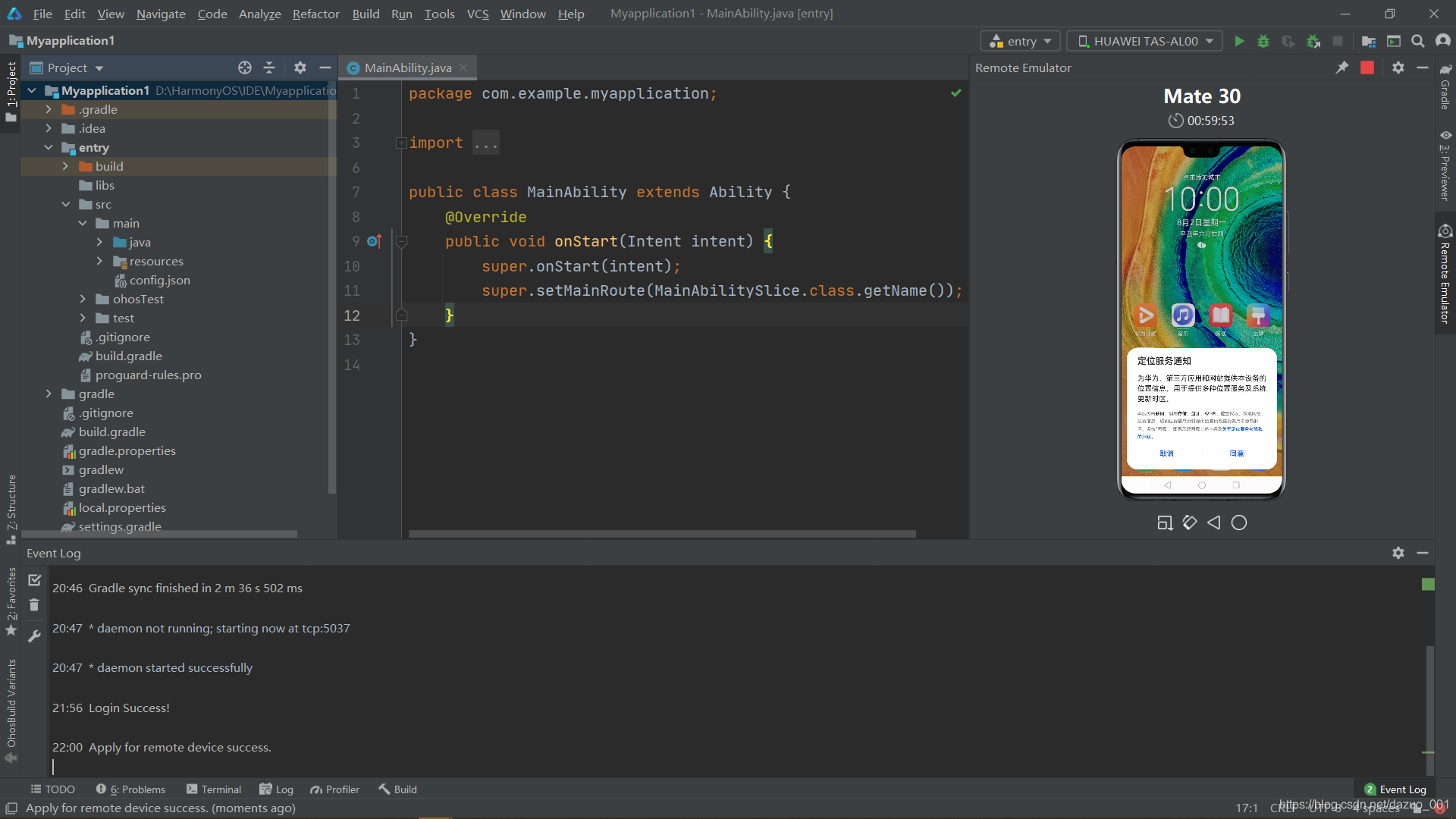Clear all Event Log entries with the trash icon
The image size is (1456, 819).
pyautogui.click(x=34, y=604)
